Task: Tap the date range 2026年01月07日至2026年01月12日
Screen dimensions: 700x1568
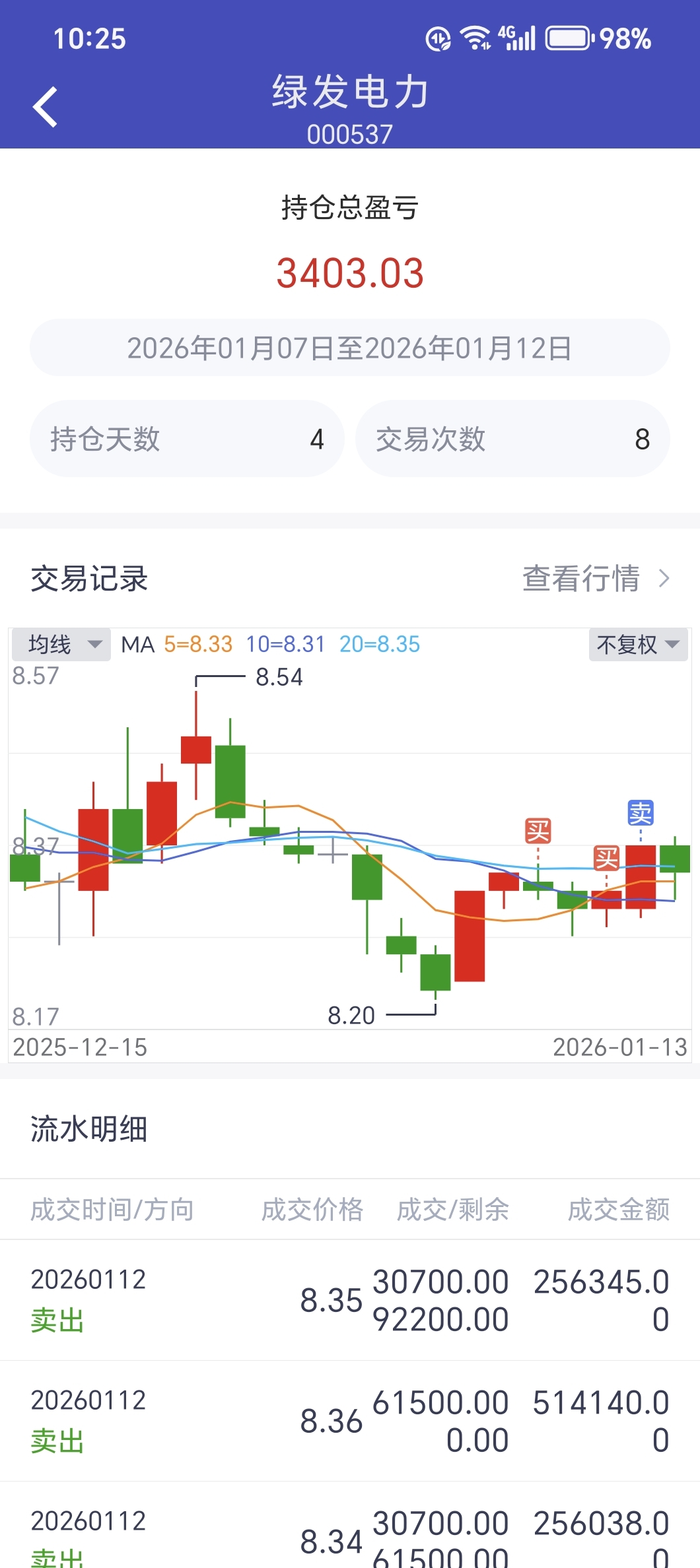Action: (x=349, y=348)
